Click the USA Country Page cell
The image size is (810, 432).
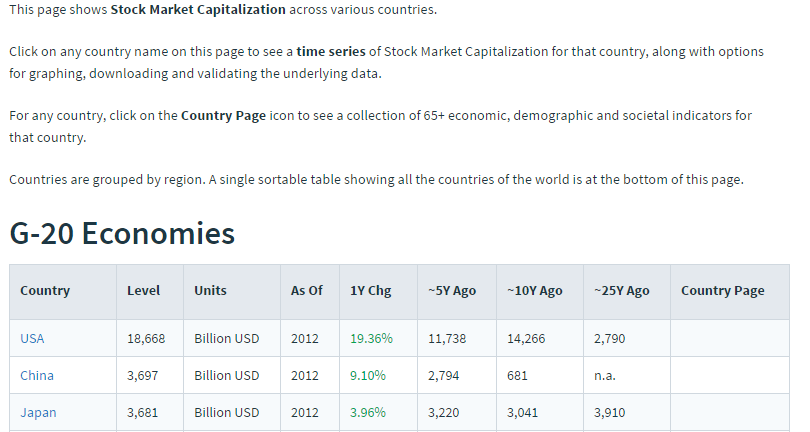729,338
